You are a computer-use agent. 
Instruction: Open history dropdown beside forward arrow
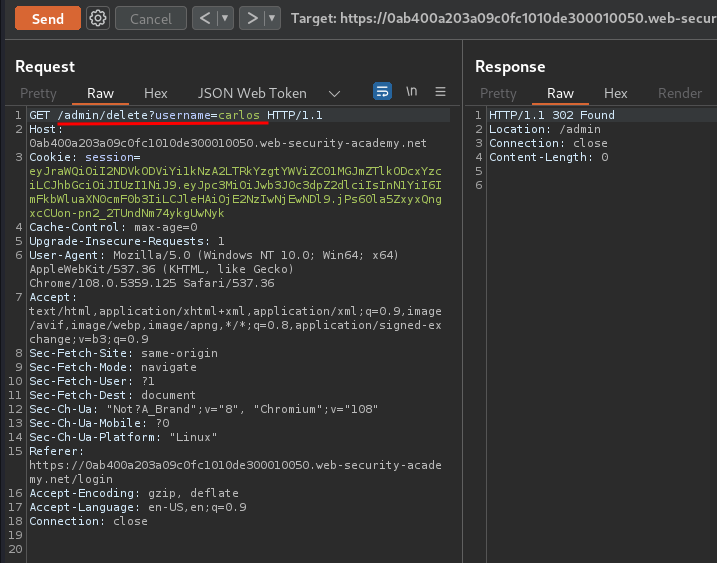click(272, 18)
